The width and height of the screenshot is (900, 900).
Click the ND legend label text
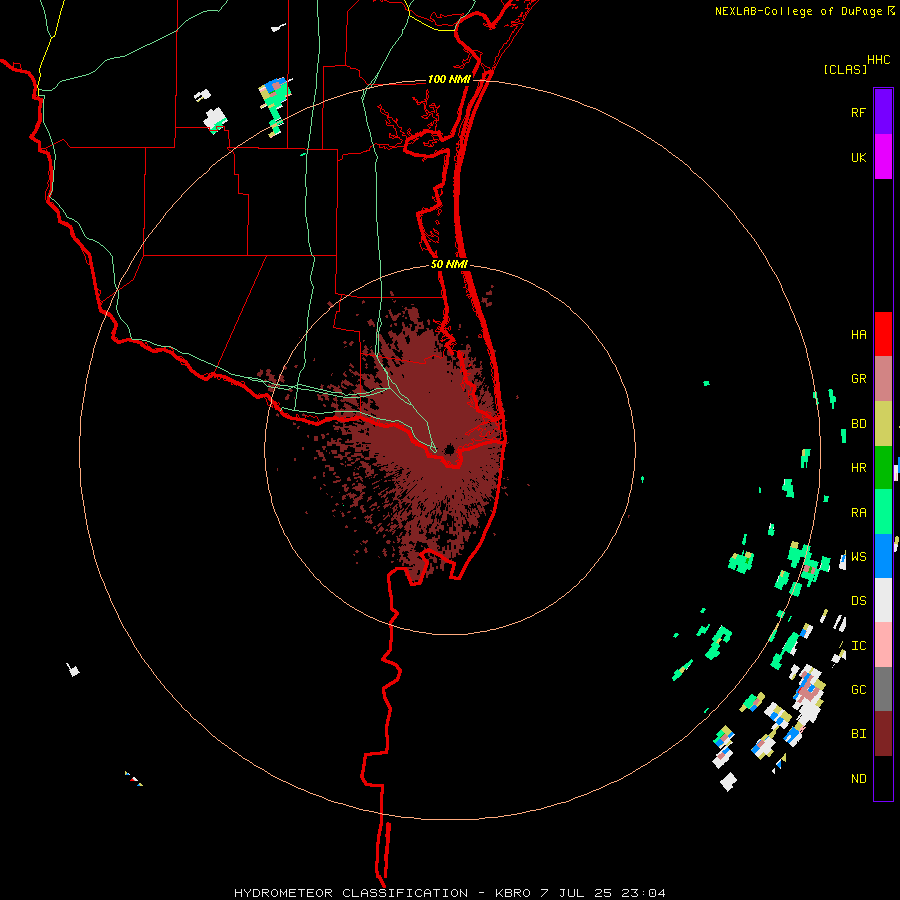(859, 779)
